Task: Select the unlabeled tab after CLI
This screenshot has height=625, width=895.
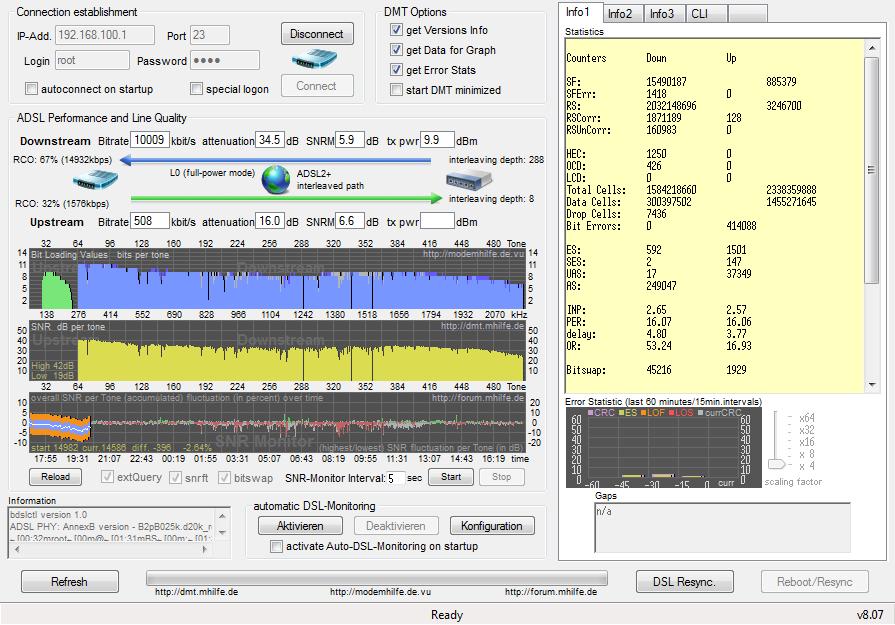Action: tap(748, 14)
